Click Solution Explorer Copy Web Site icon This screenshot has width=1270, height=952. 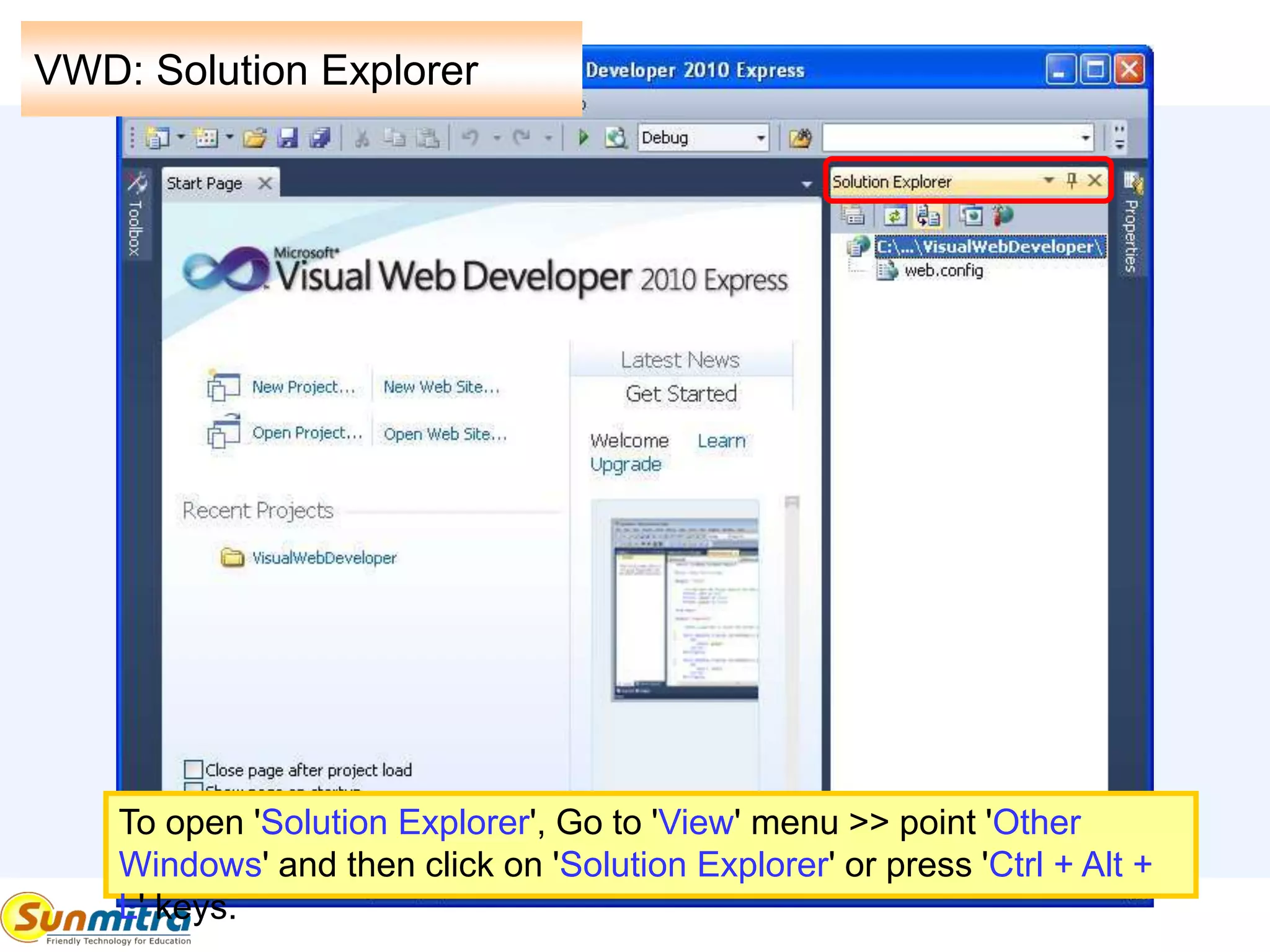pyautogui.click(x=970, y=215)
